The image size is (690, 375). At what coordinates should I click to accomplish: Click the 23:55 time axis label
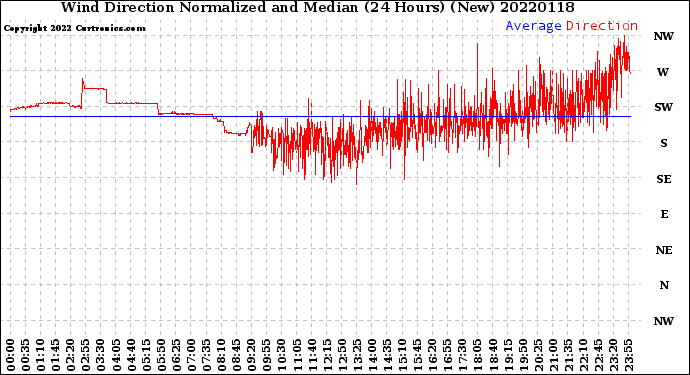pyautogui.click(x=628, y=355)
